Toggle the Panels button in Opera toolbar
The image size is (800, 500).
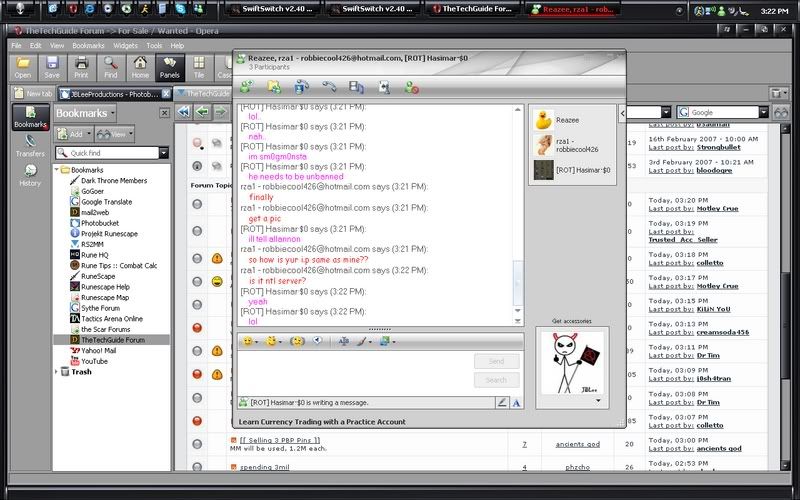click(169, 66)
